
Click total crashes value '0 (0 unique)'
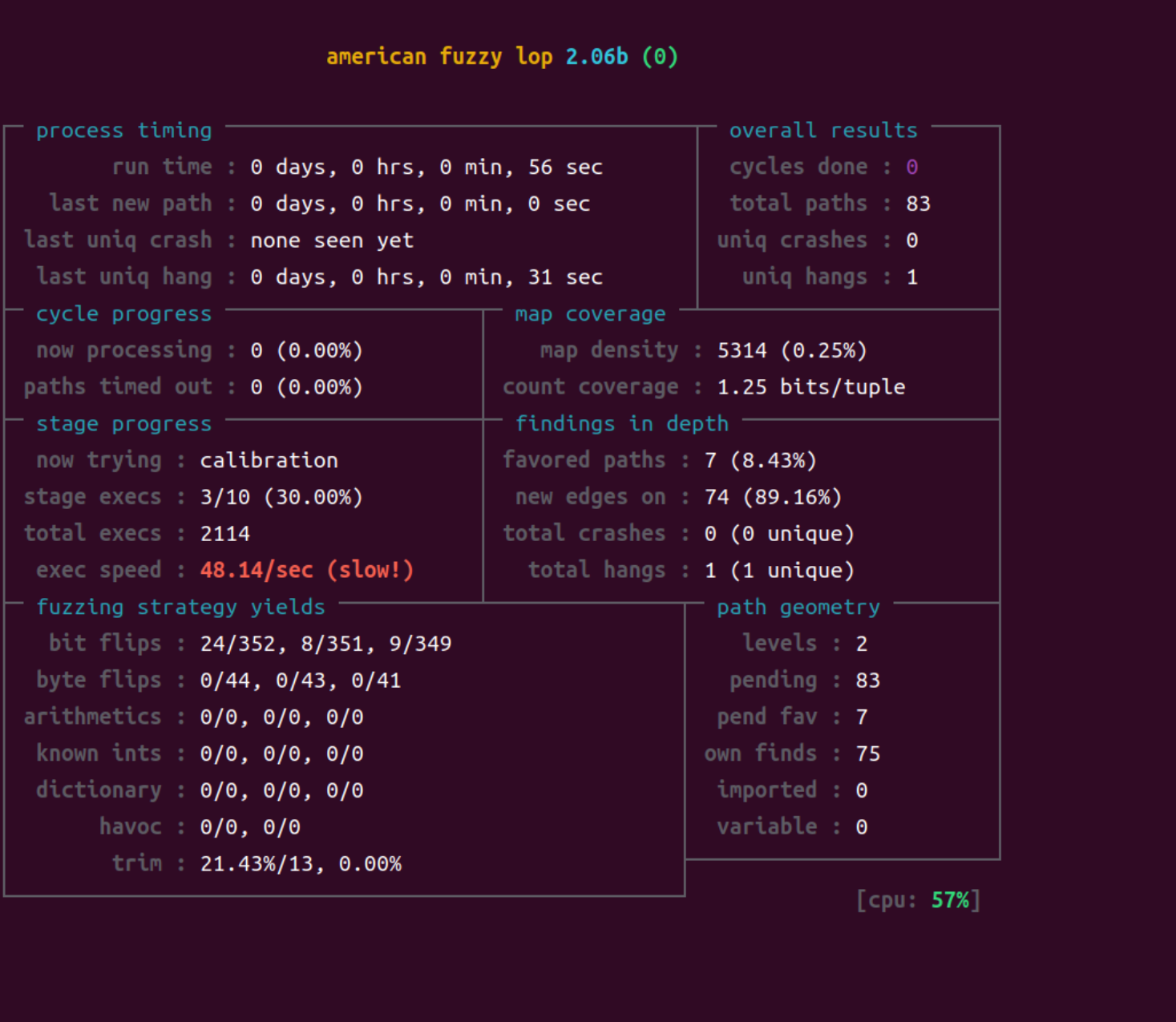[780, 534]
